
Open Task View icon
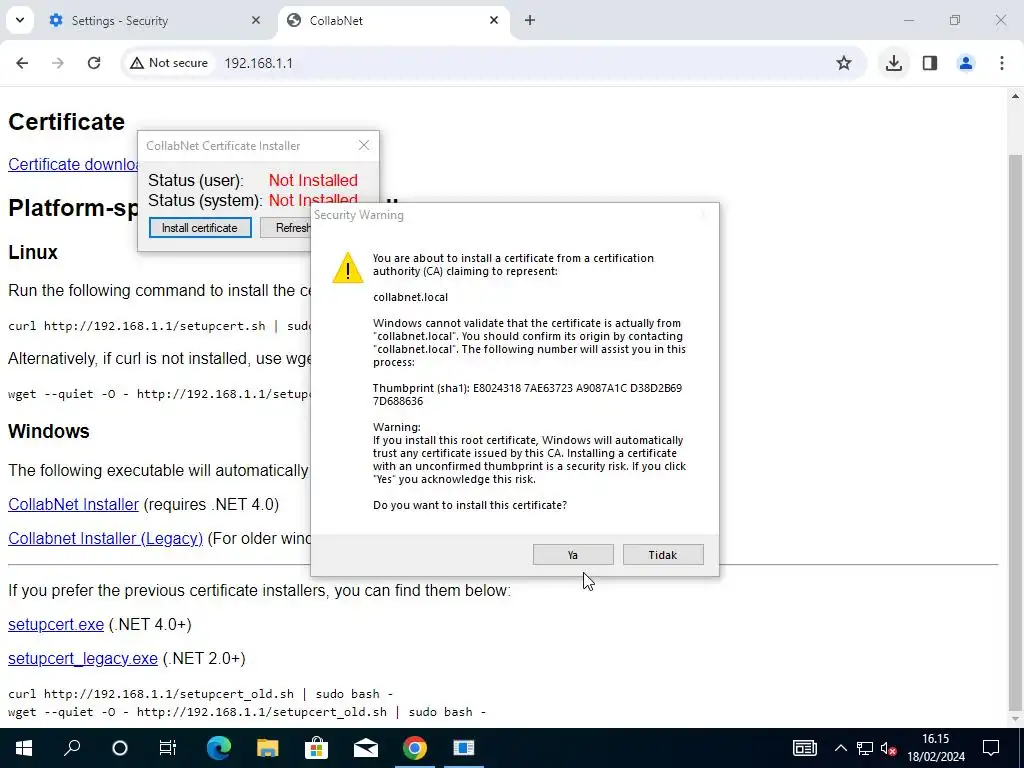coord(168,748)
